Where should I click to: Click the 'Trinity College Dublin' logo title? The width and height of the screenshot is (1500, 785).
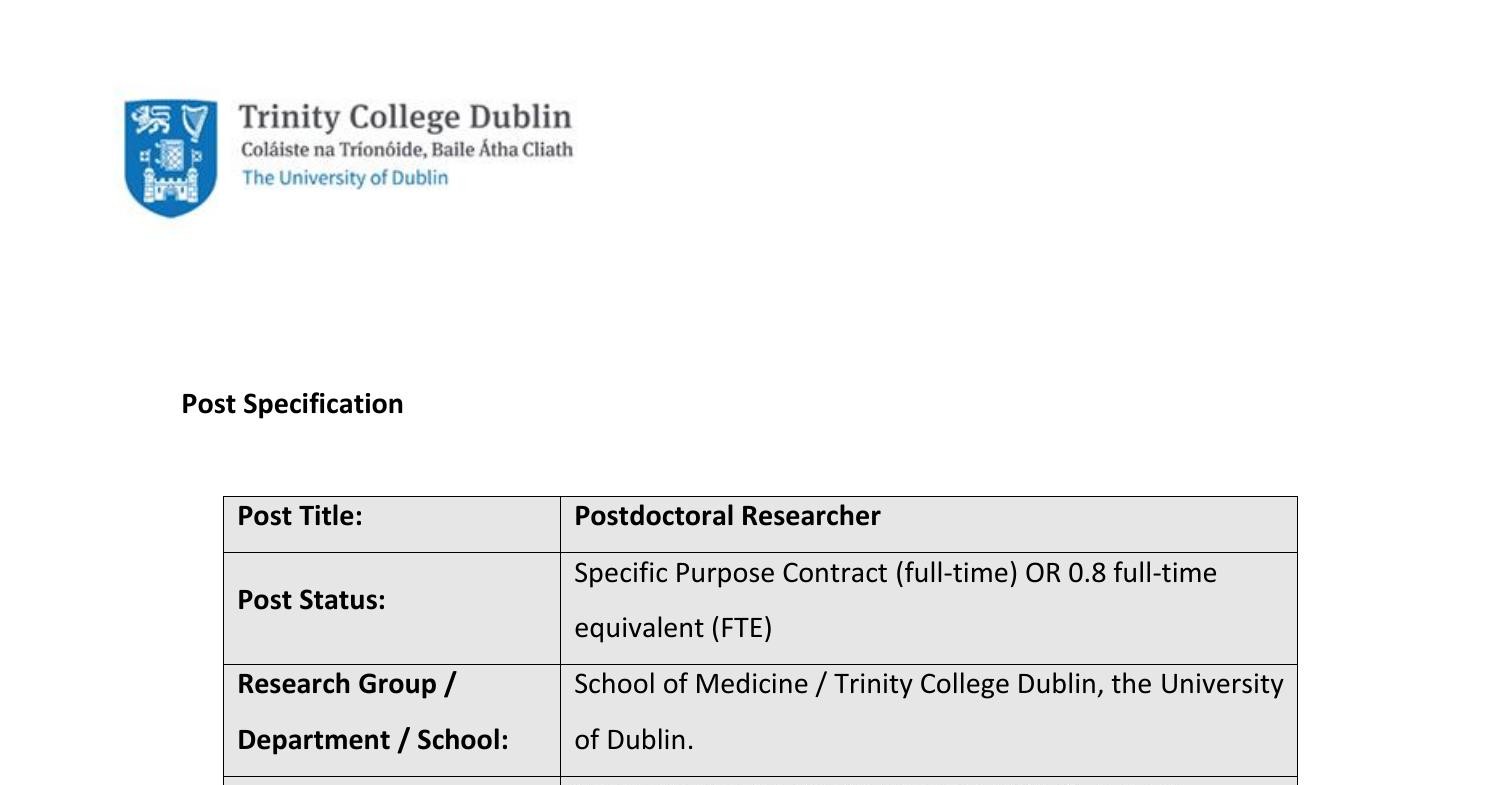point(405,117)
